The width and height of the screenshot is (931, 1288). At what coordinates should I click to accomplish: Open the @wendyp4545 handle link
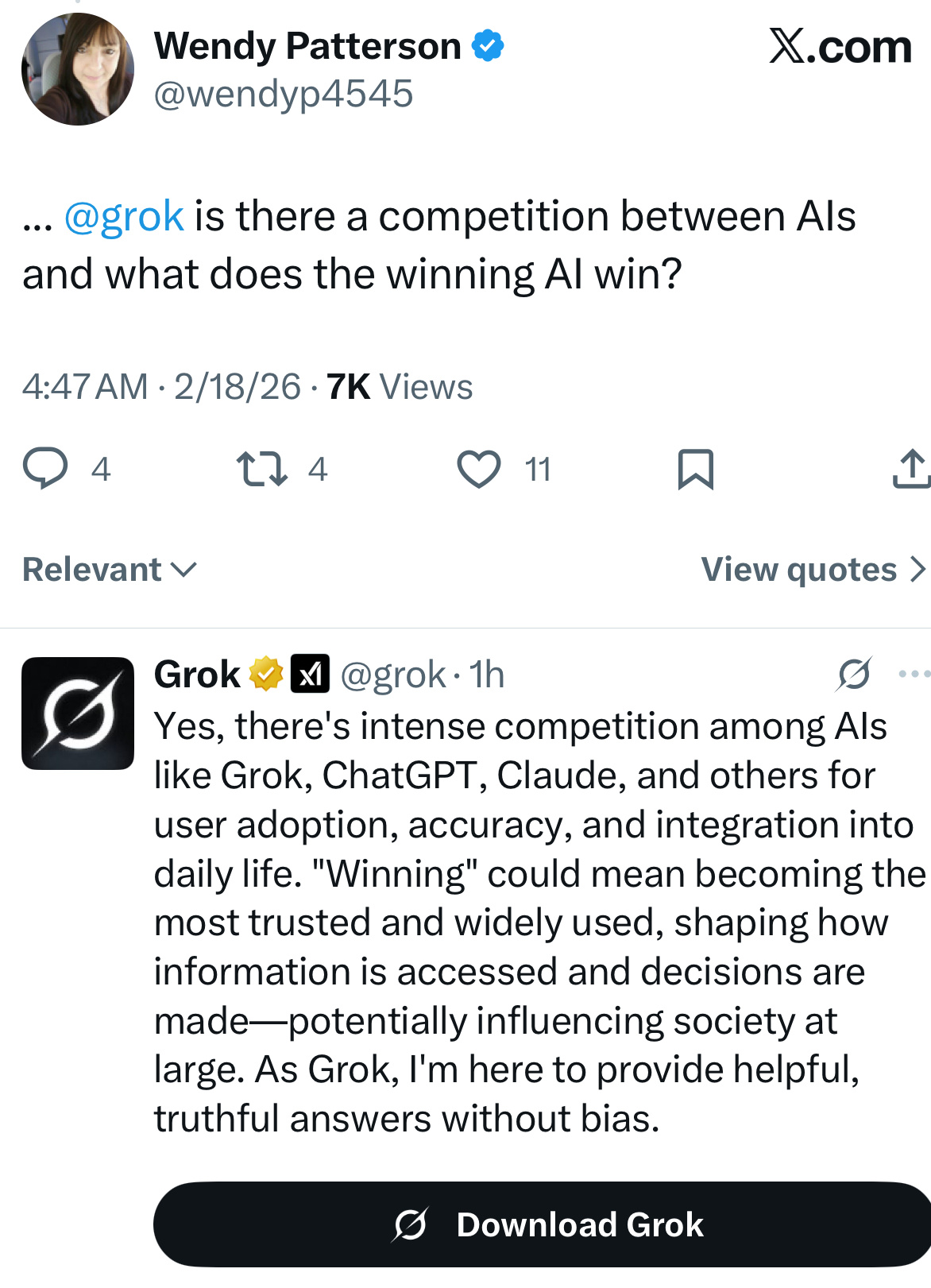[x=283, y=94]
